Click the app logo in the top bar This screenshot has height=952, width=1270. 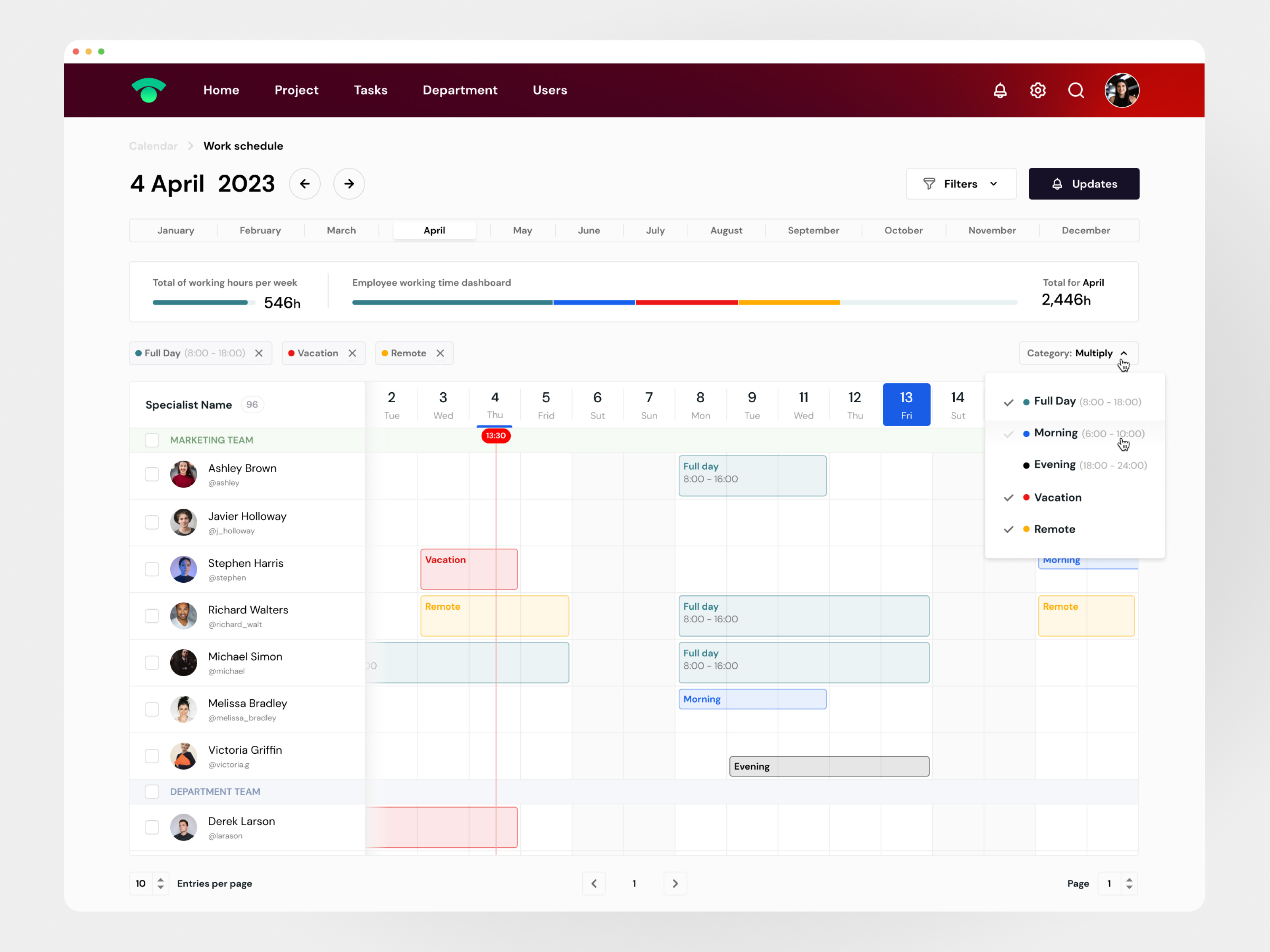coord(149,90)
